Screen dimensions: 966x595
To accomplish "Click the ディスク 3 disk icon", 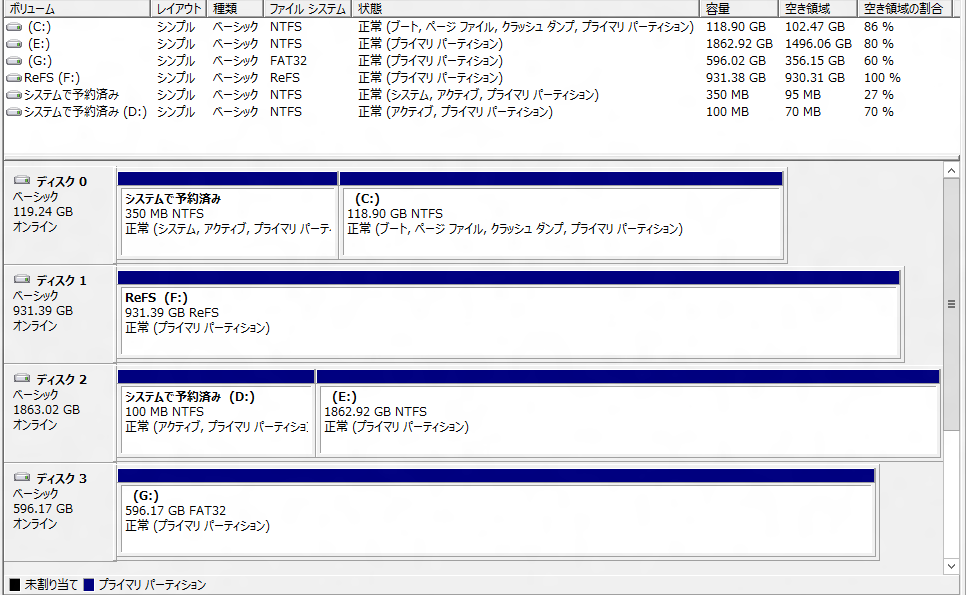I will [22, 478].
